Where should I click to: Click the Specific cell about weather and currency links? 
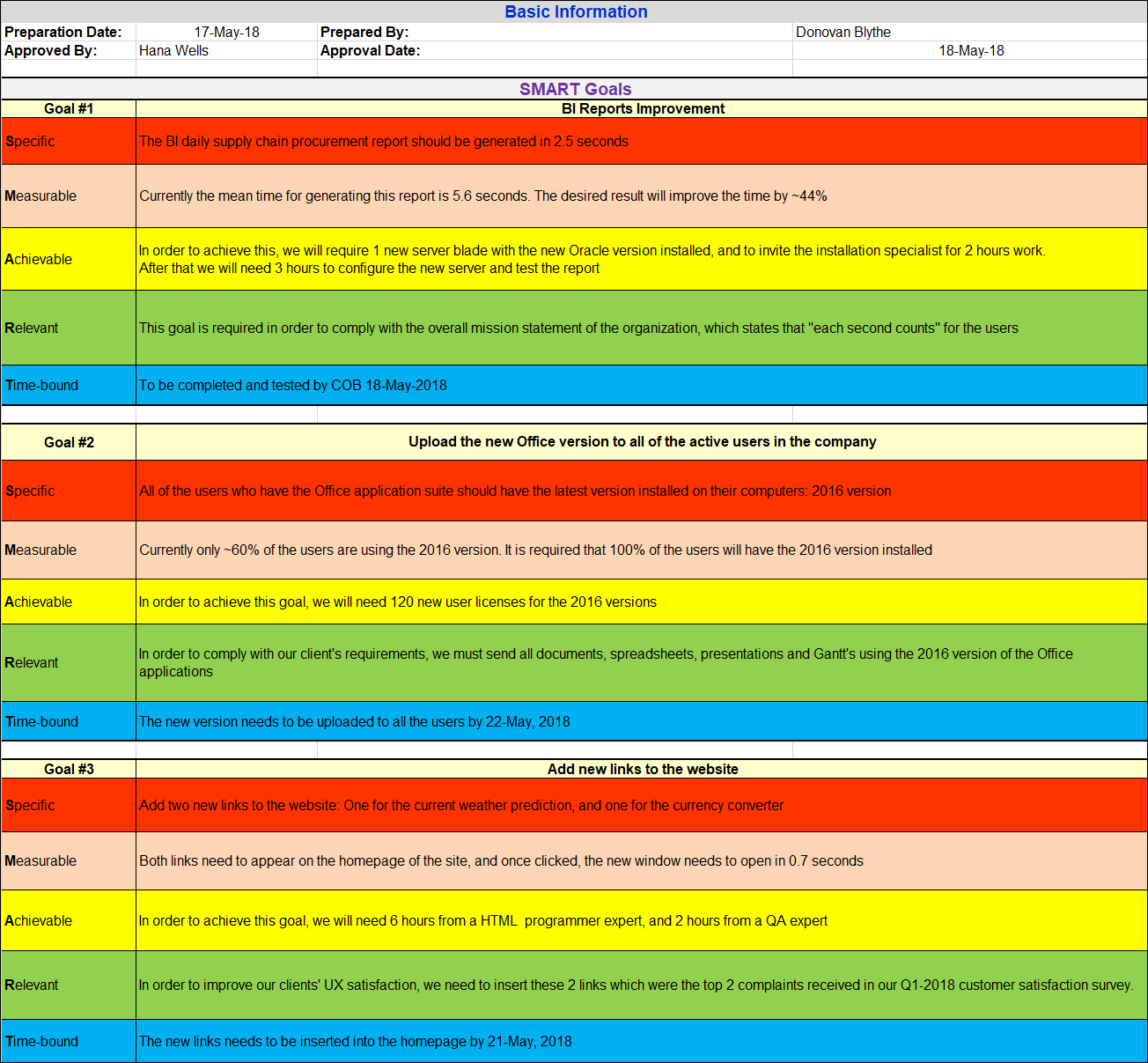(x=460, y=804)
